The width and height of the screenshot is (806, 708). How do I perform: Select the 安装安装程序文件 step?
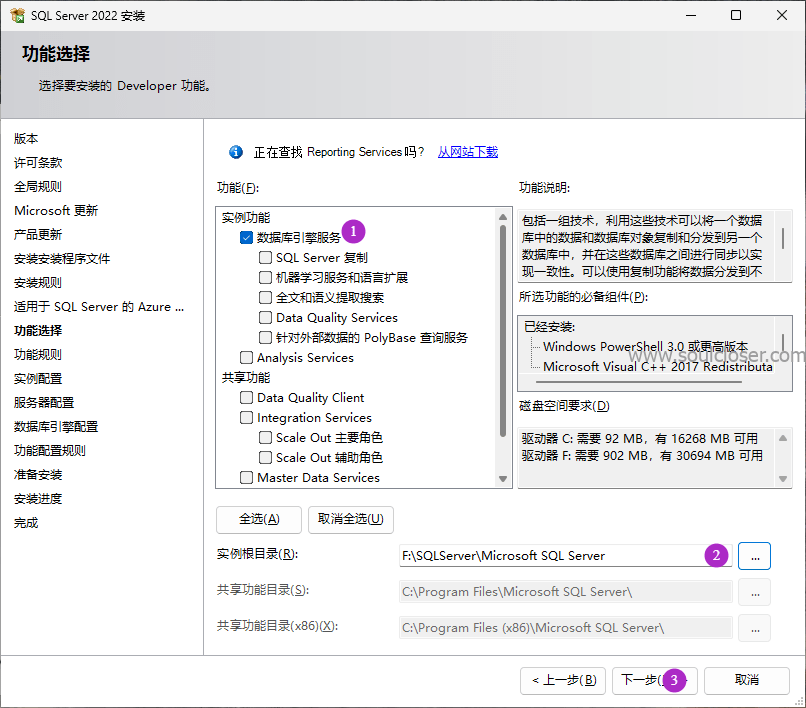pyautogui.click(x=62, y=259)
